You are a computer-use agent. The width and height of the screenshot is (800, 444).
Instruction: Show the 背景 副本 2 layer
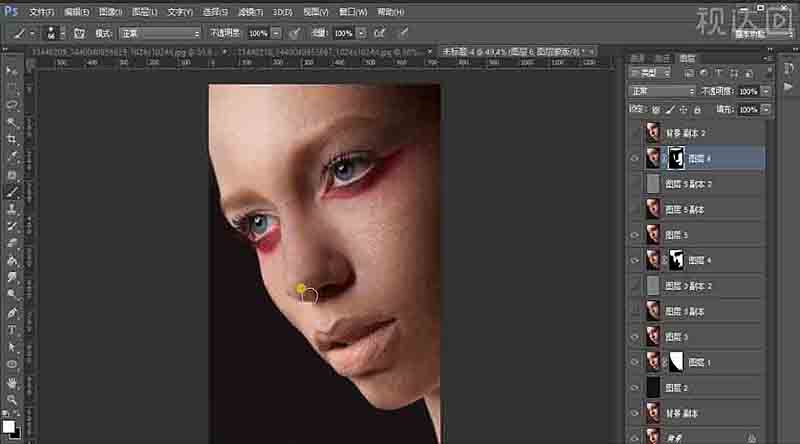(635, 133)
